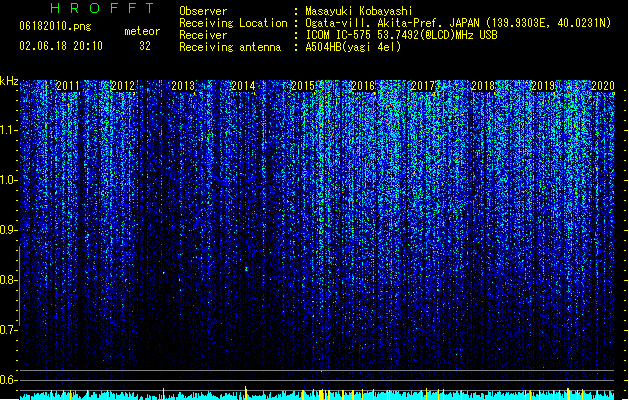Image resolution: width=629 pixels, height=400 pixels.
Task: Click the 2014 time marker
Action: (x=243, y=86)
